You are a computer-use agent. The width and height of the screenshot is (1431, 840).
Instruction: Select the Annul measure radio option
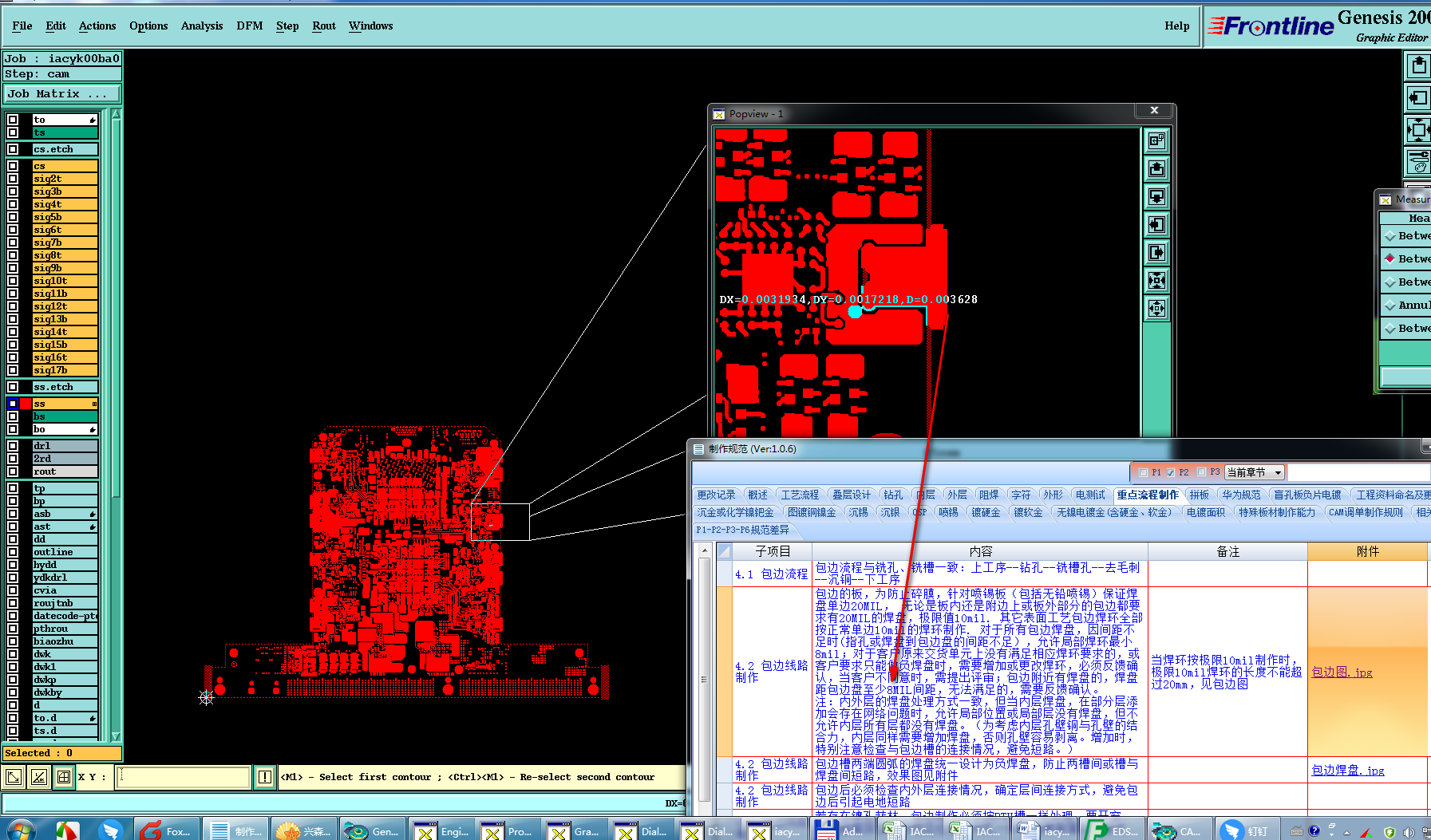point(1390,305)
